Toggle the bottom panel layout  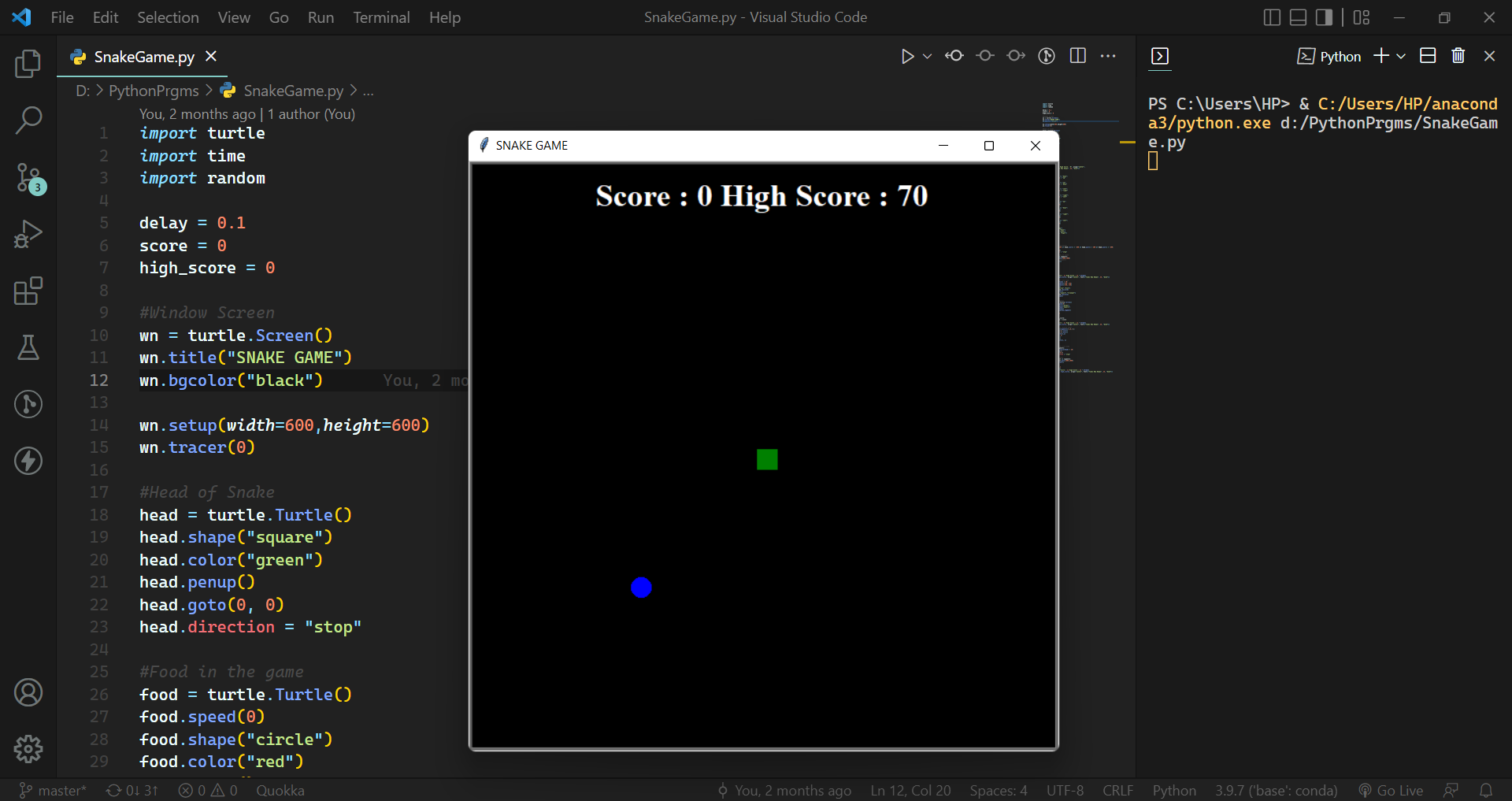pos(1298,17)
